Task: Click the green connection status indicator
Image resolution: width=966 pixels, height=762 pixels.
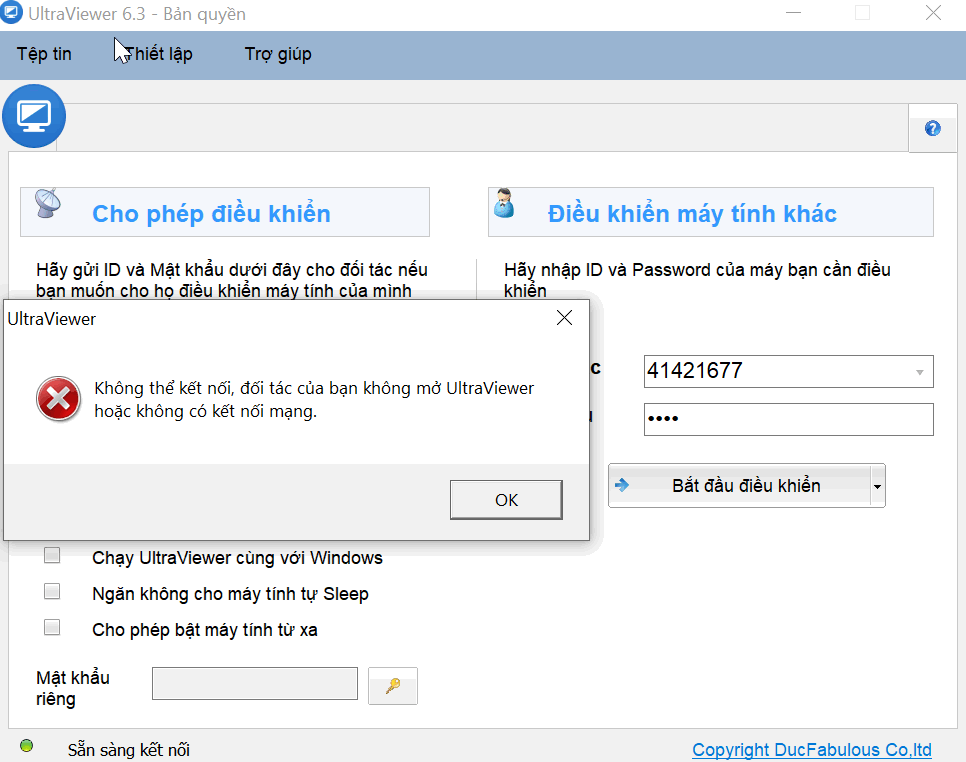Action: [x=26, y=746]
